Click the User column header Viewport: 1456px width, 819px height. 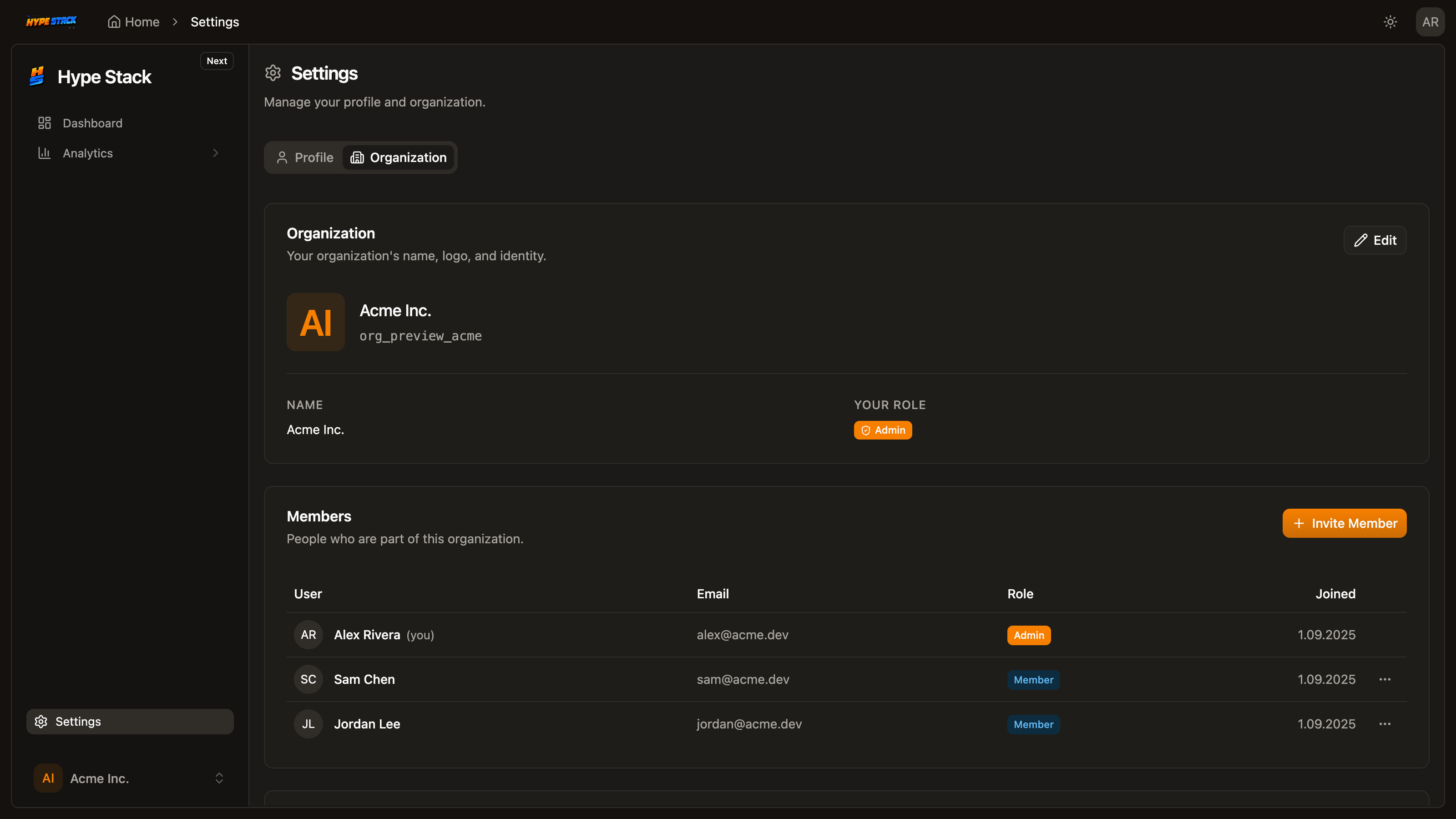[x=308, y=593]
